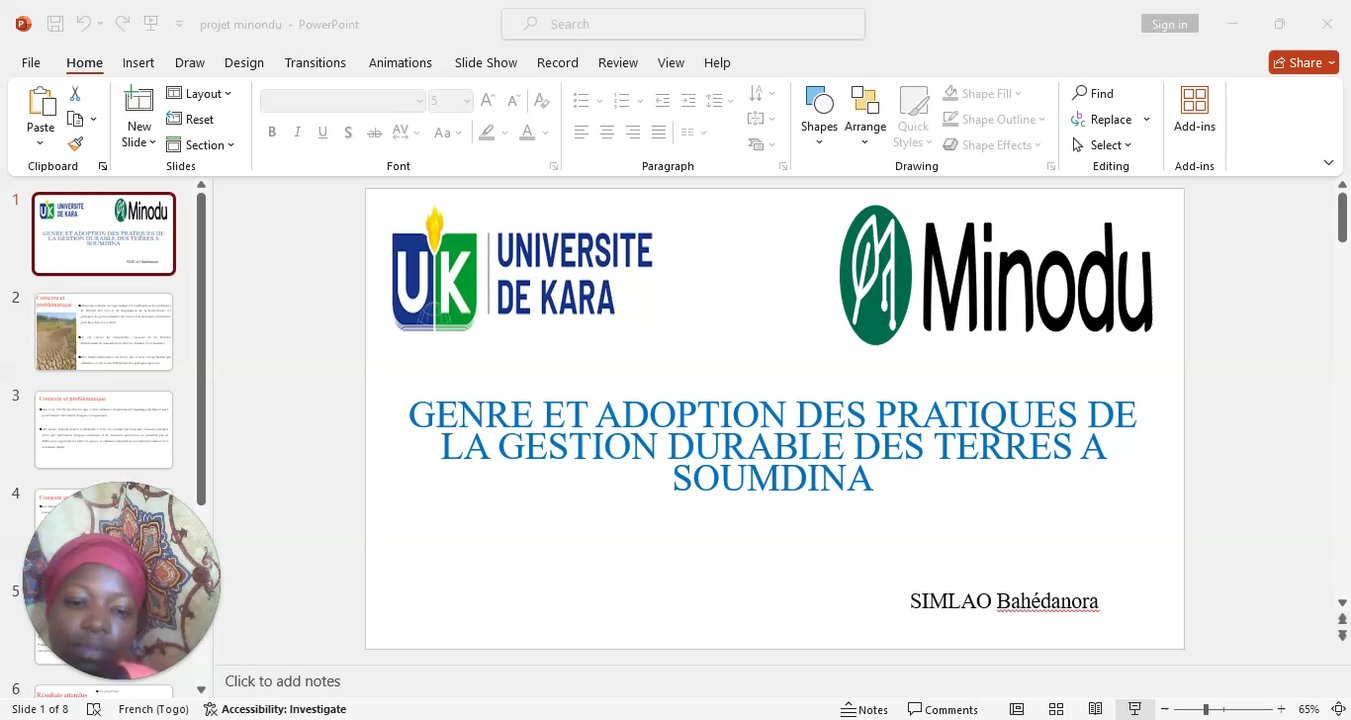
Task: Open Animations tab
Action: pyautogui.click(x=400, y=62)
